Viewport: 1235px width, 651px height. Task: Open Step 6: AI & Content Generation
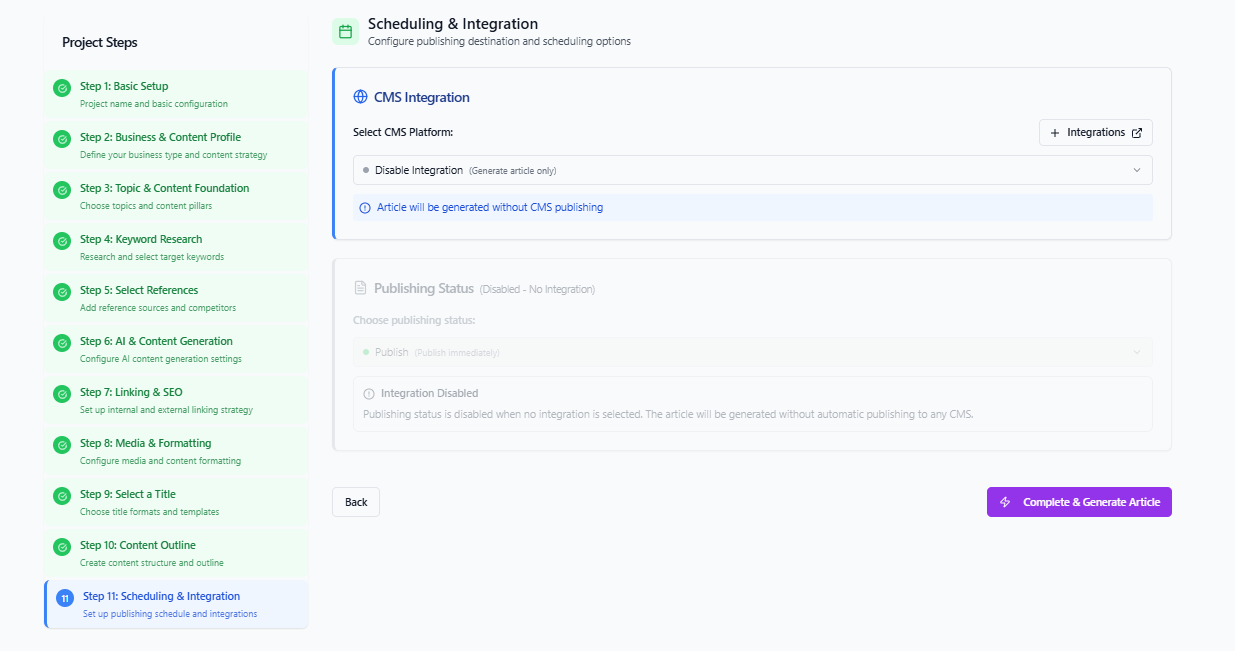pos(176,349)
